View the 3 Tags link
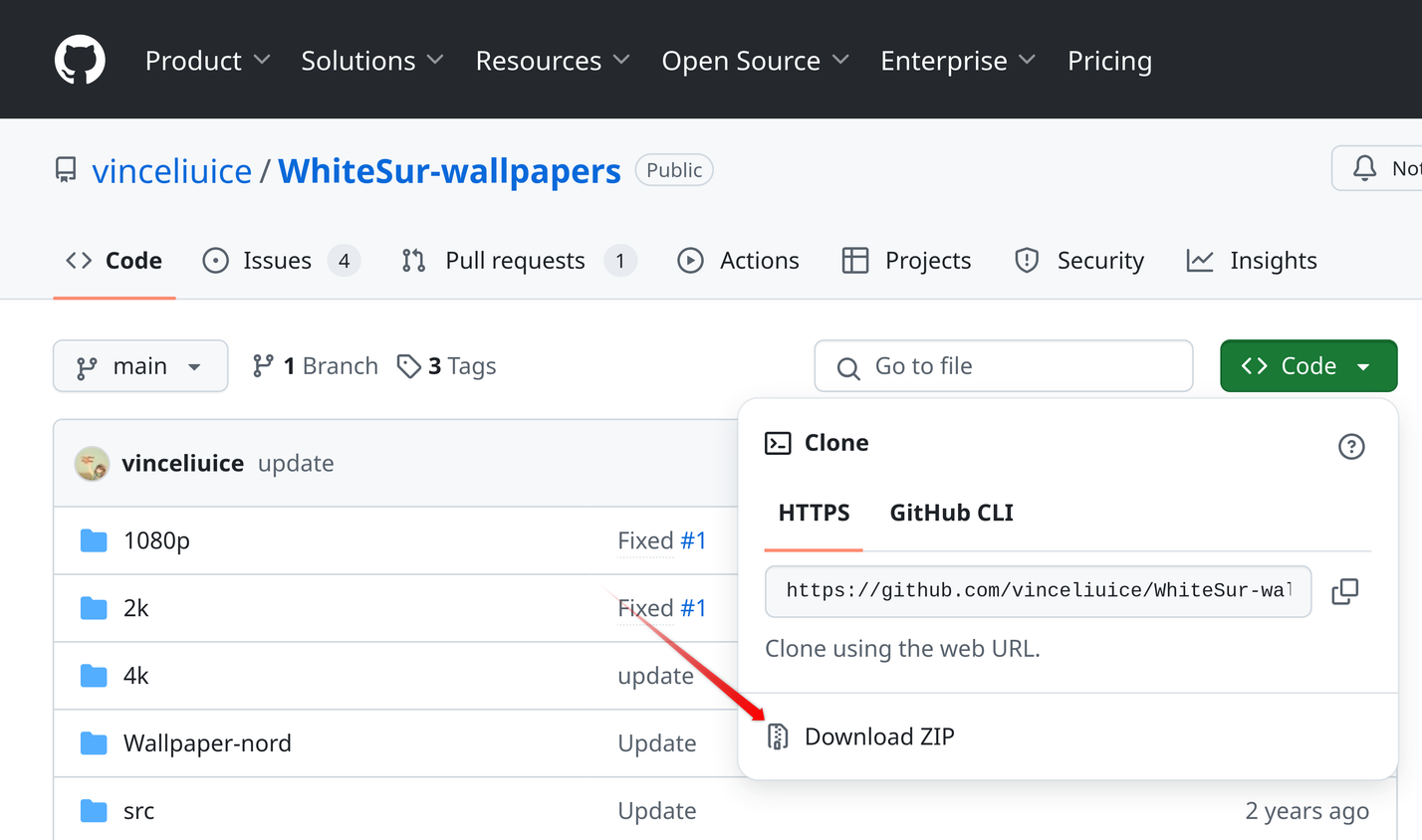 click(x=446, y=366)
